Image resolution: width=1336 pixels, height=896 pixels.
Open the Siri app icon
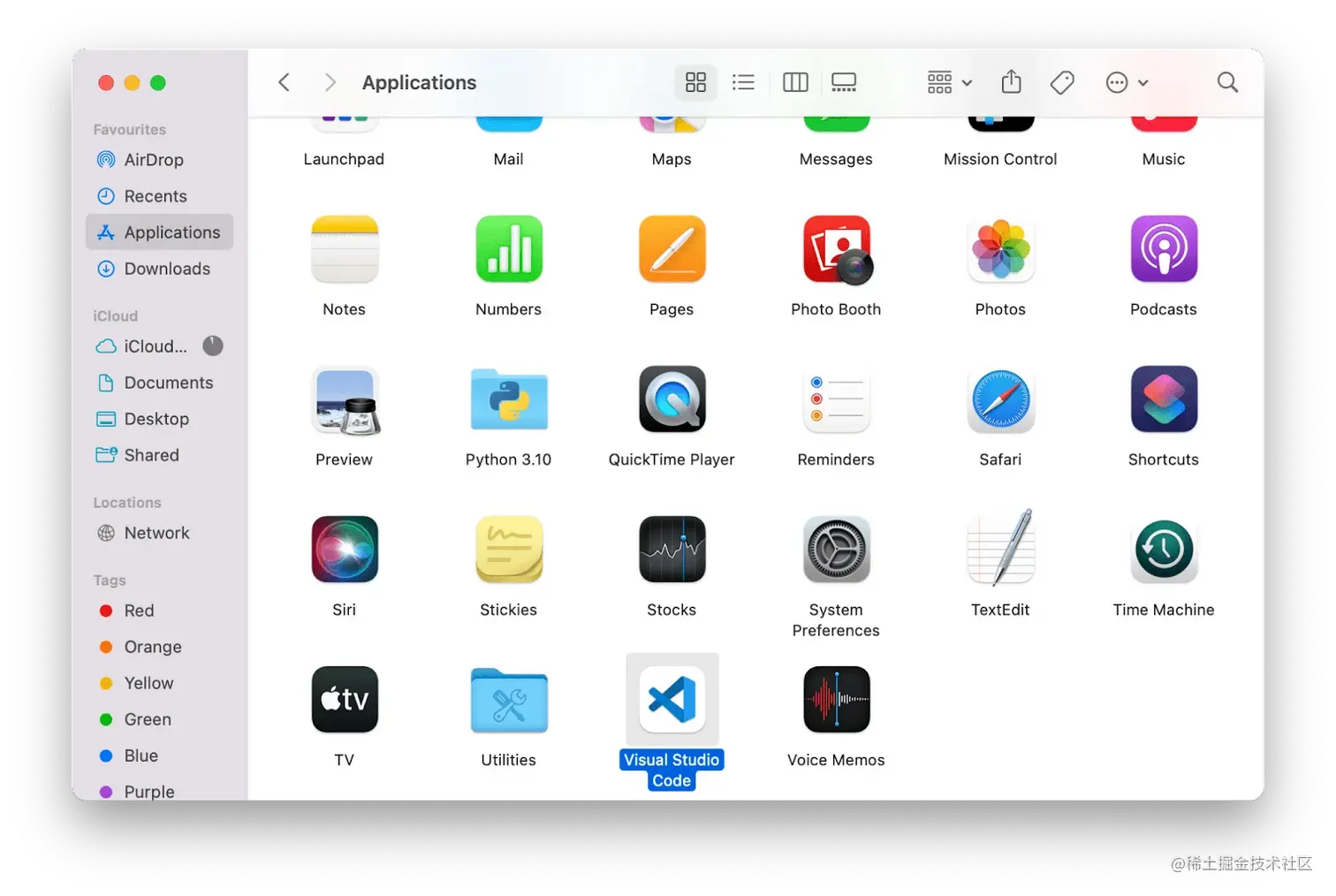click(x=345, y=550)
